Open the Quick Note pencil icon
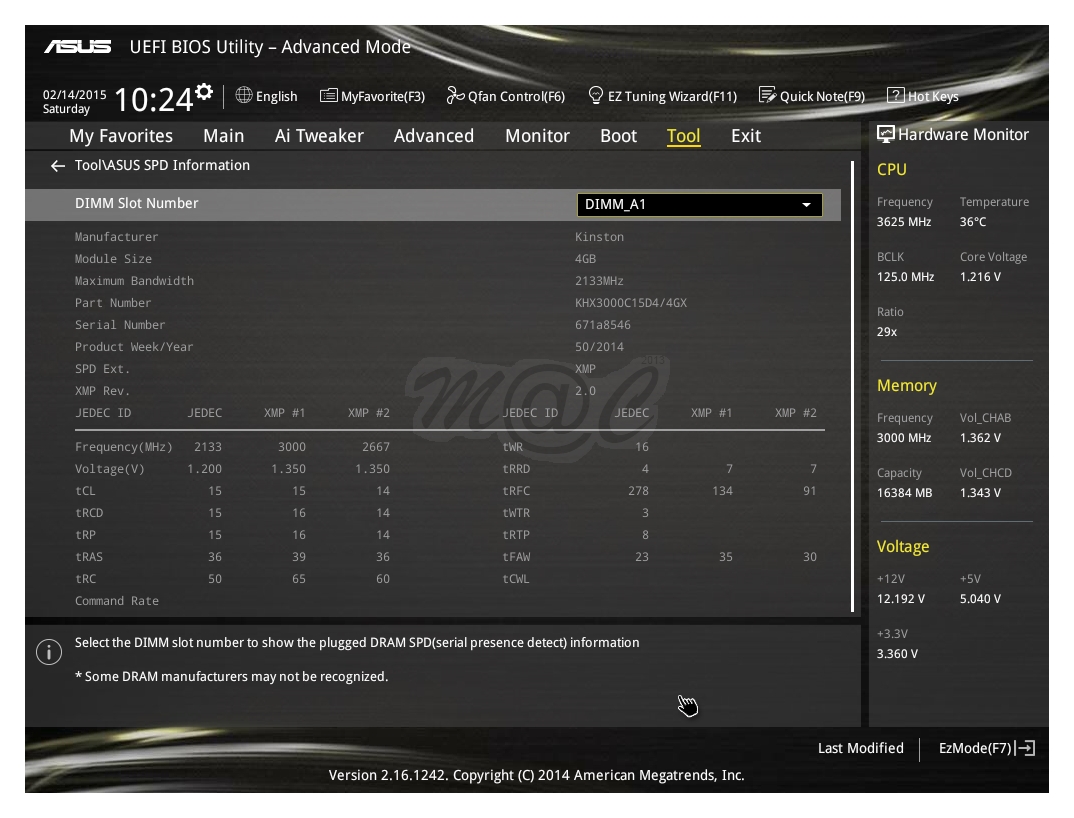Image resolution: width=1074 pixels, height=818 pixels. (767, 95)
